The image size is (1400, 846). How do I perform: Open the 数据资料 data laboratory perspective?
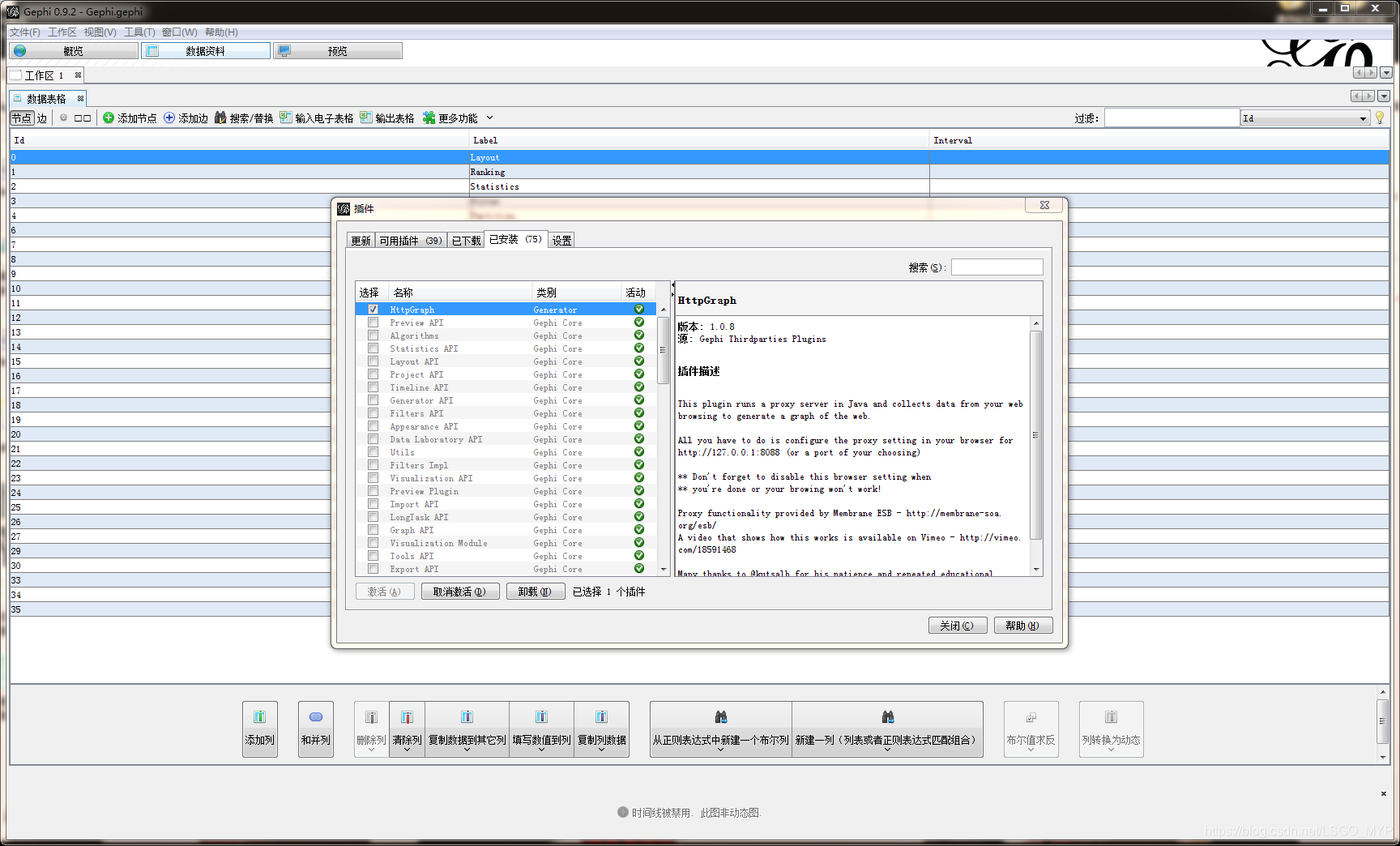(205, 51)
